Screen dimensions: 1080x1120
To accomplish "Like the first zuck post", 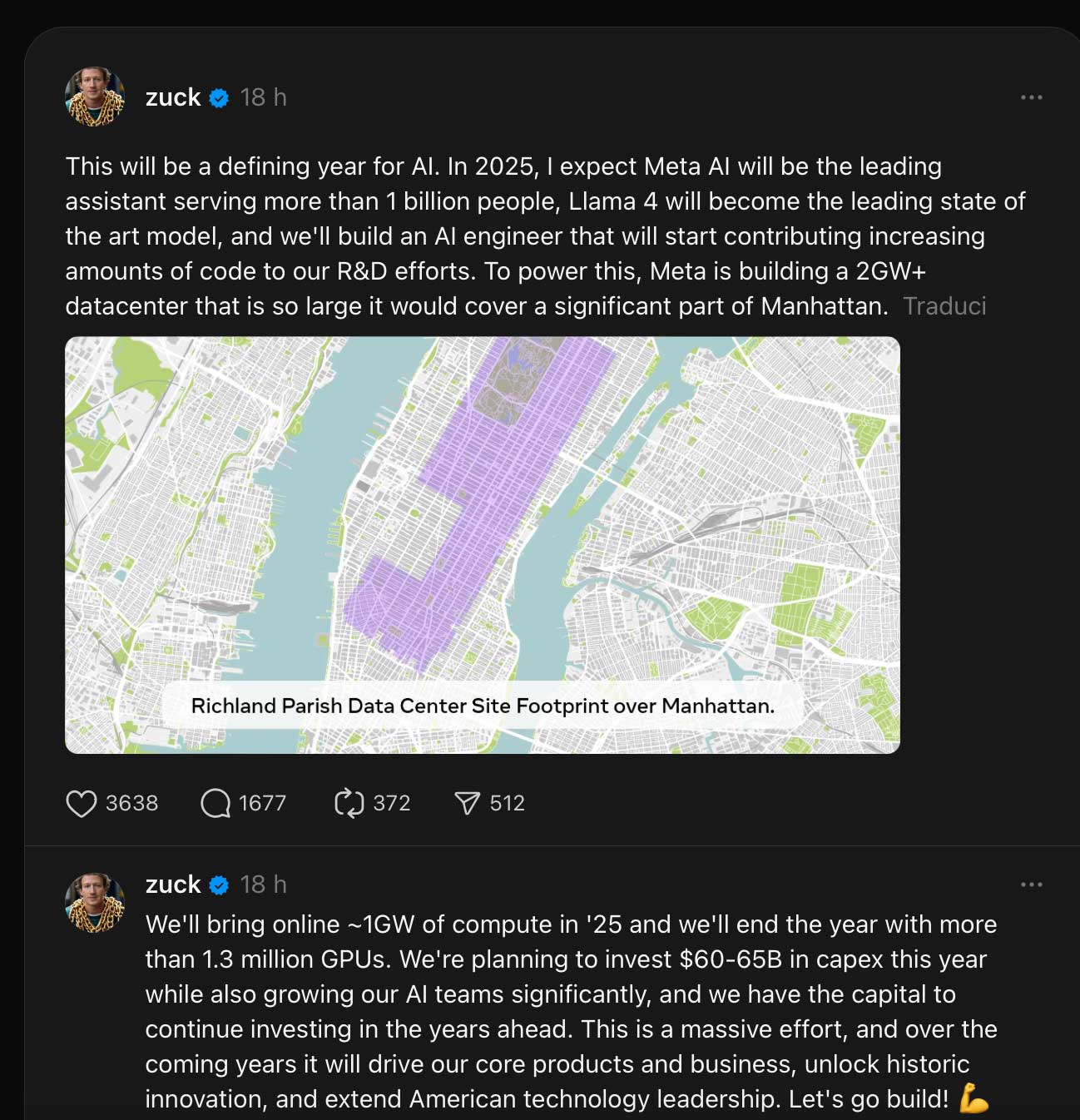I will click(x=81, y=804).
